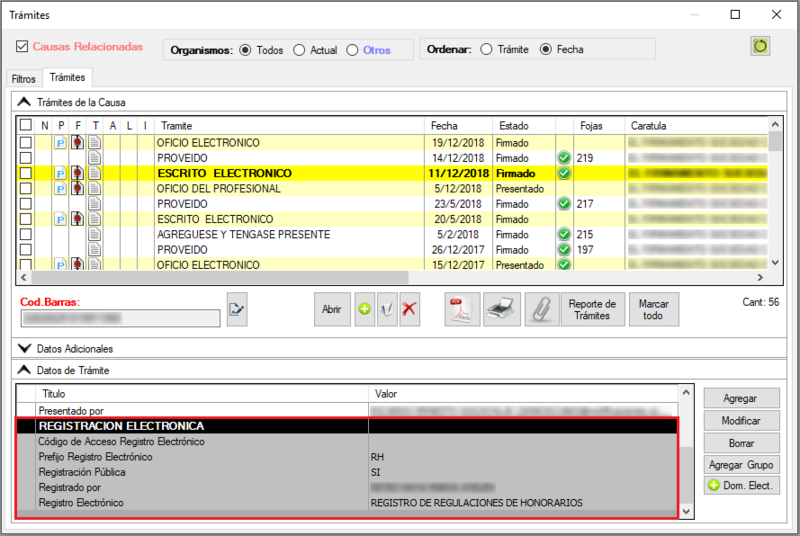
Task: Click the Cod.Barras input field
Action: pos(120,318)
